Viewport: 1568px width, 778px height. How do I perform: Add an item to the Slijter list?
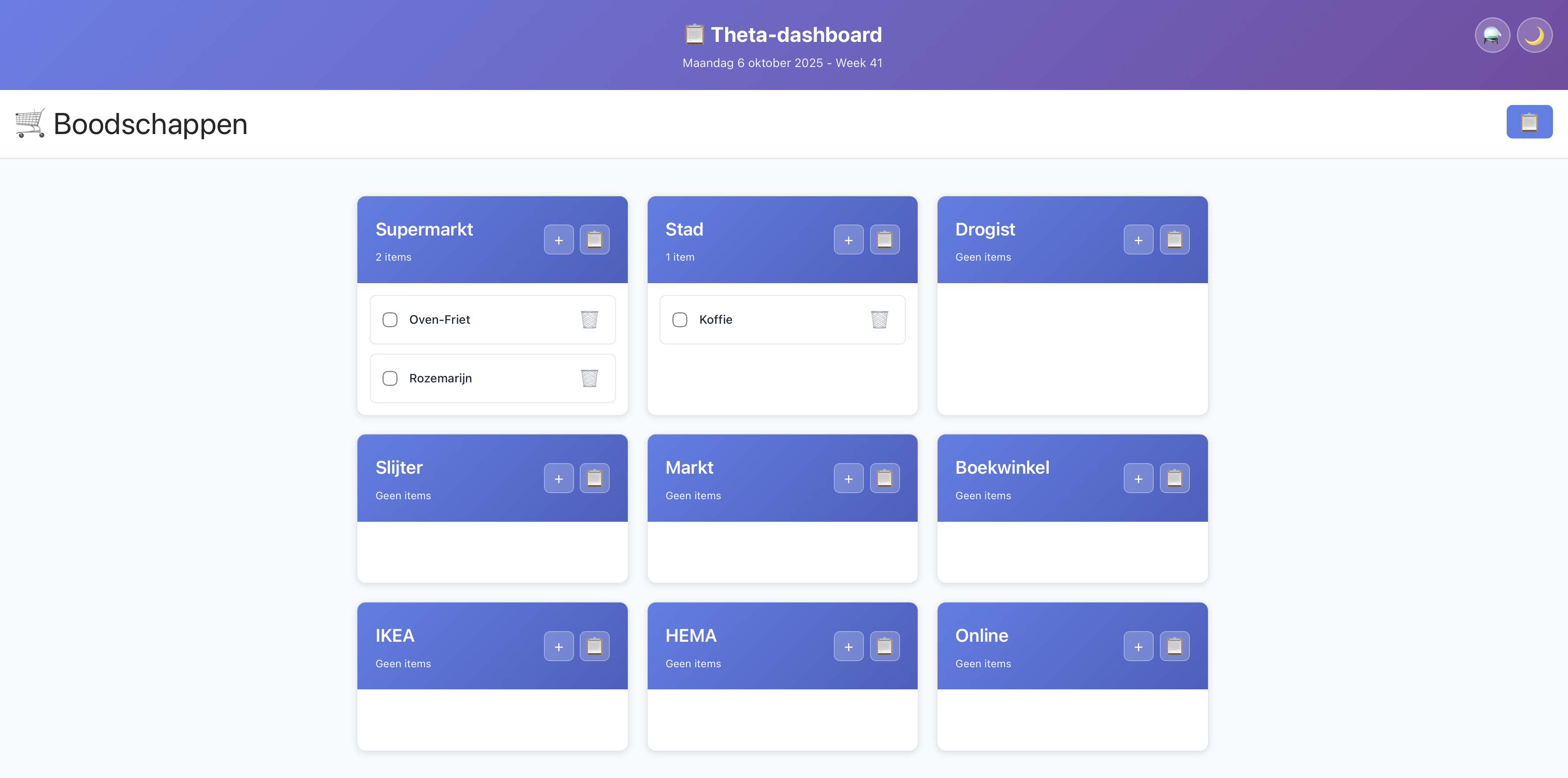click(x=558, y=478)
